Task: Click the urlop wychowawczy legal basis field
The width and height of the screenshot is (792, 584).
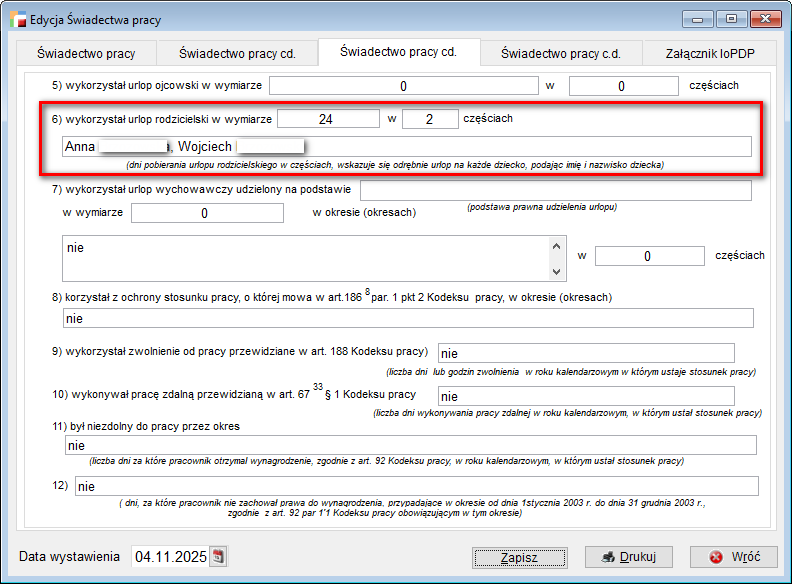Action: click(555, 190)
